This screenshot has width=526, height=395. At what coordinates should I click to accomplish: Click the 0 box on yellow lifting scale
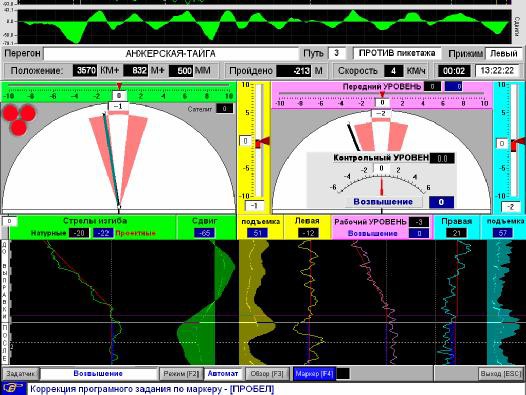coord(246,141)
